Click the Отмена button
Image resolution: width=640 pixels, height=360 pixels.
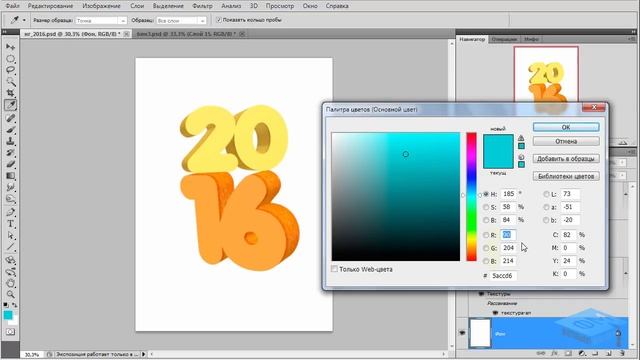click(x=566, y=141)
